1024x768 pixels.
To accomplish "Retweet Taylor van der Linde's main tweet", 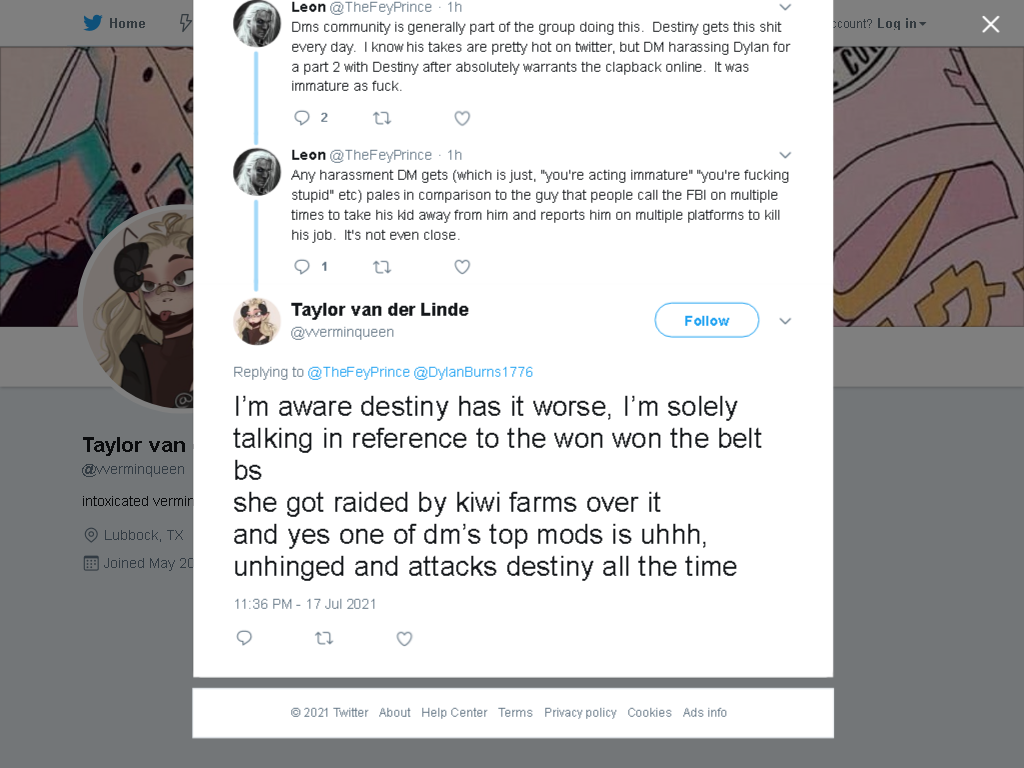I will pos(324,638).
